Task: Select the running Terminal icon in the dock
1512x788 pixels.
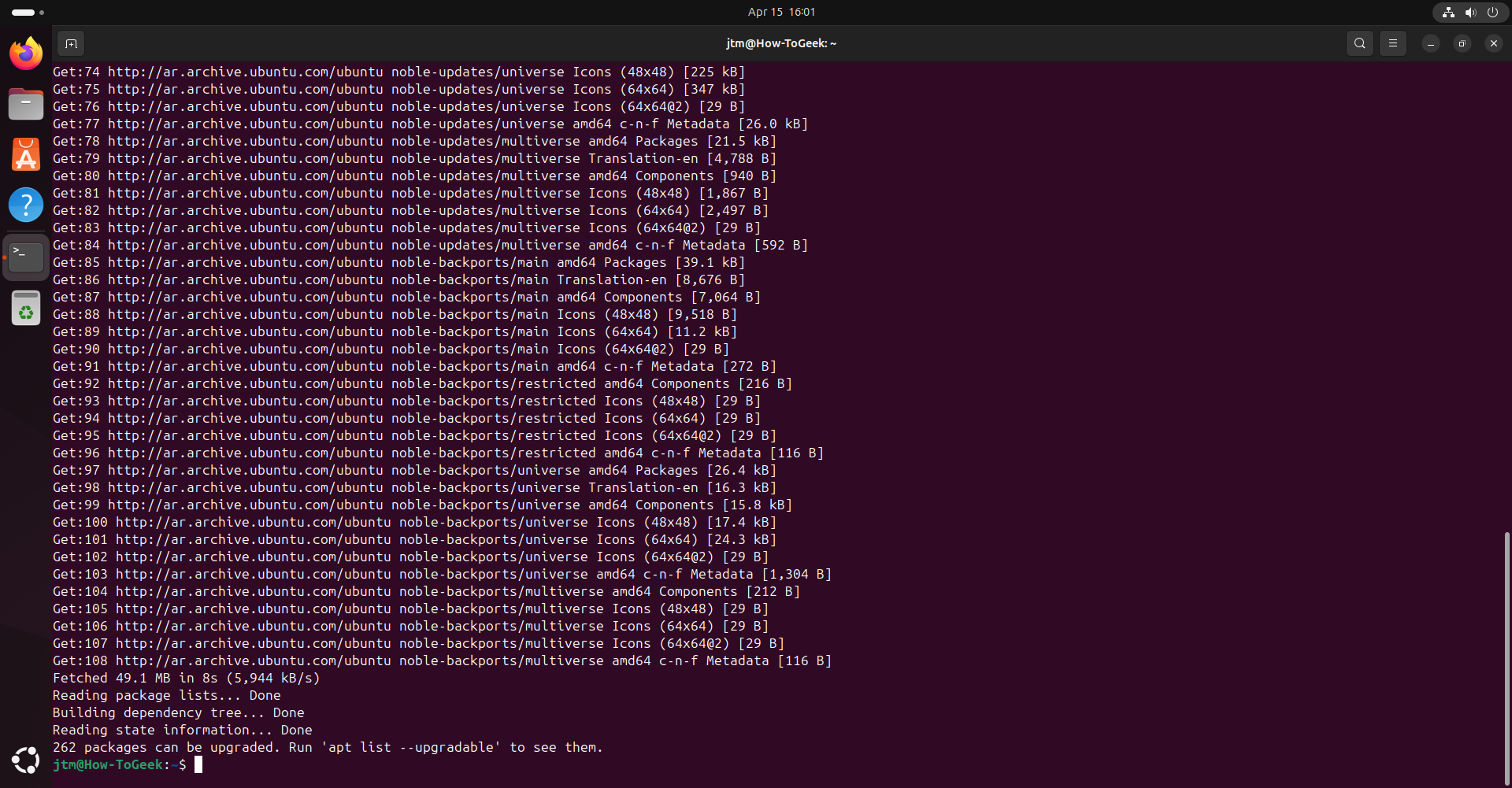Action: click(26, 255)
